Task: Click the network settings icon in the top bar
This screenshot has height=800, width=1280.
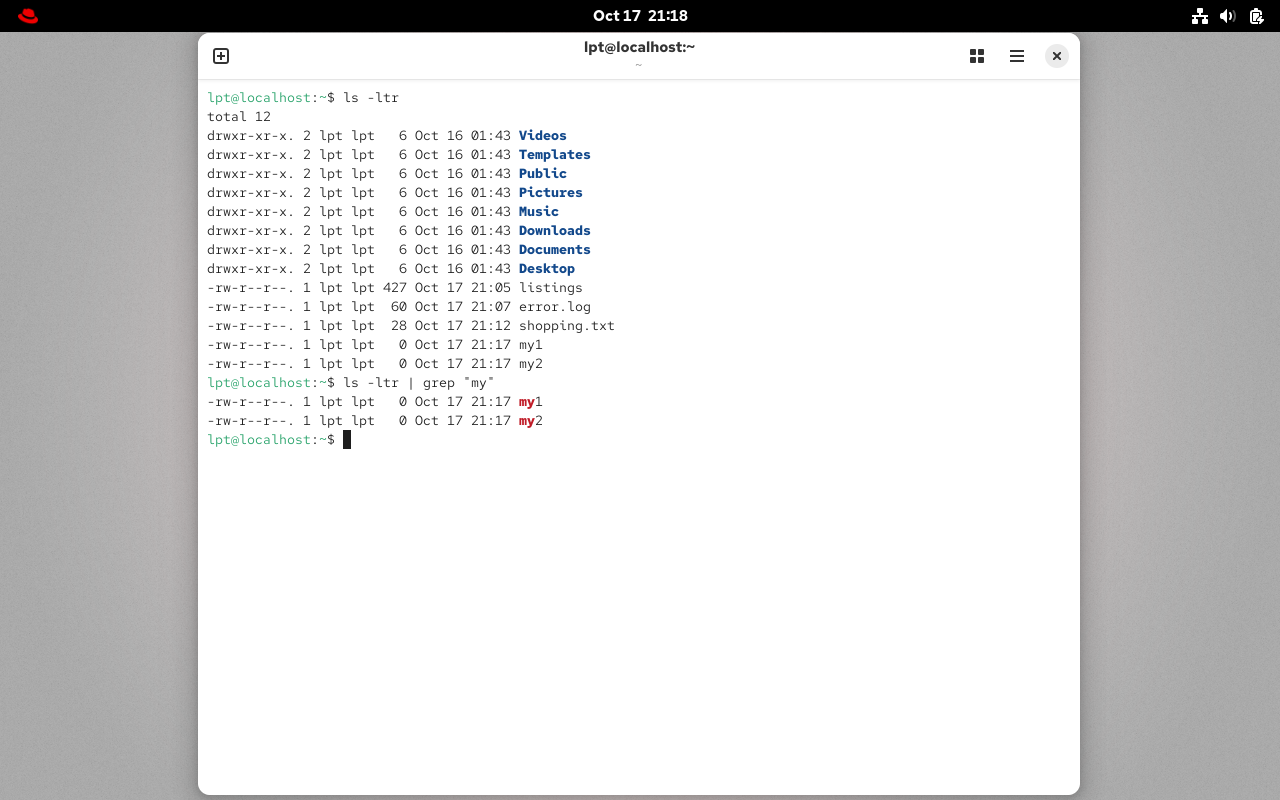Action: [1200, 16]
